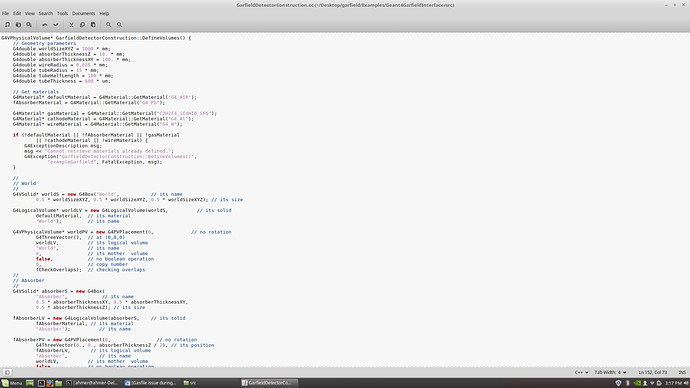Screen dimensions: 690x388
Task: Open the file manager panel launcher
Action: [59, 383]
